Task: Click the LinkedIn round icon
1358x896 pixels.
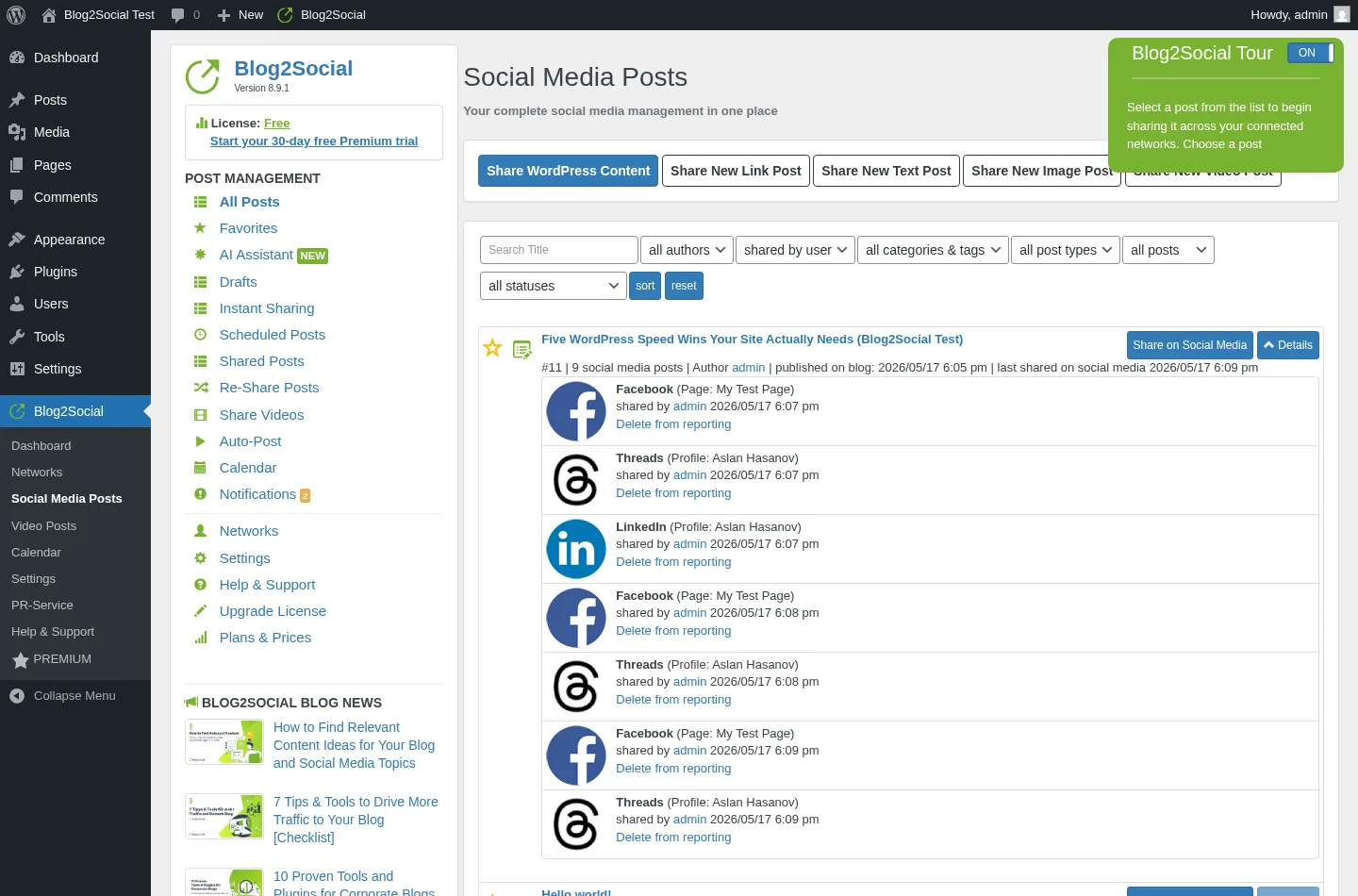Action: 576,549
